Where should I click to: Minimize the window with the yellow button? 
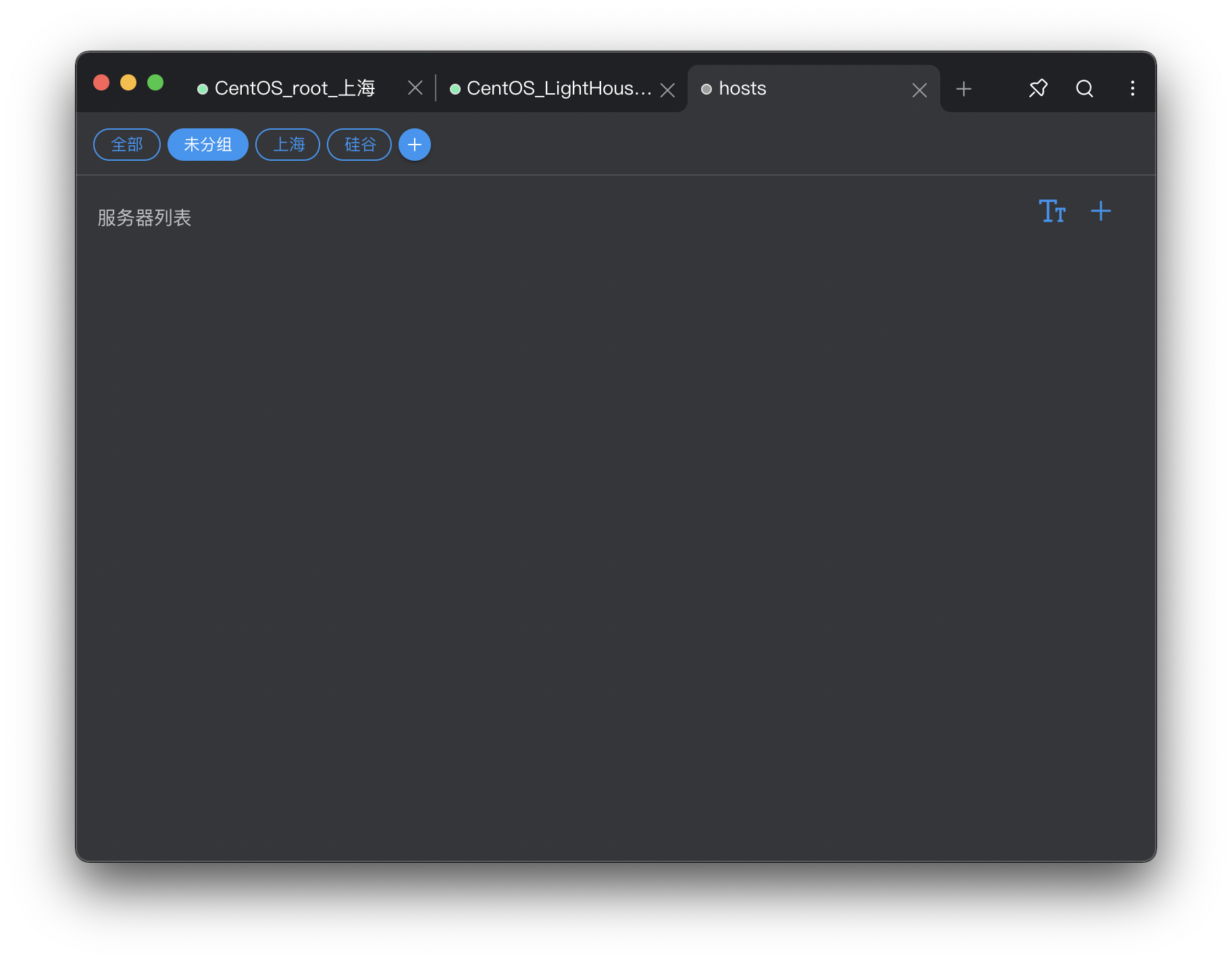pyautogui.click(x=128, y=82)
